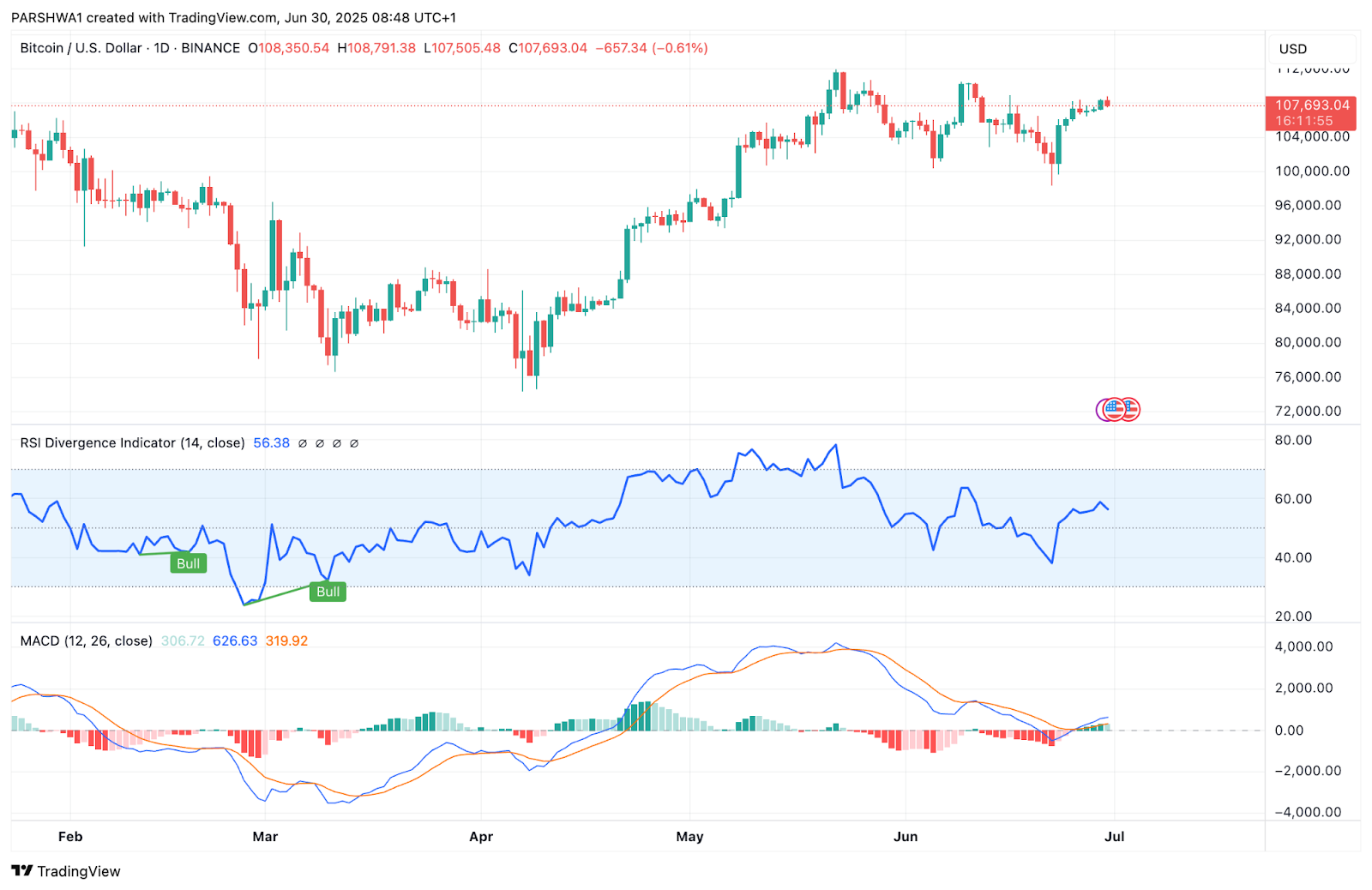Click the last ∅ symbol in RSI legend
This screenshot has width=1372, height=890.
[x=354, y=443]
